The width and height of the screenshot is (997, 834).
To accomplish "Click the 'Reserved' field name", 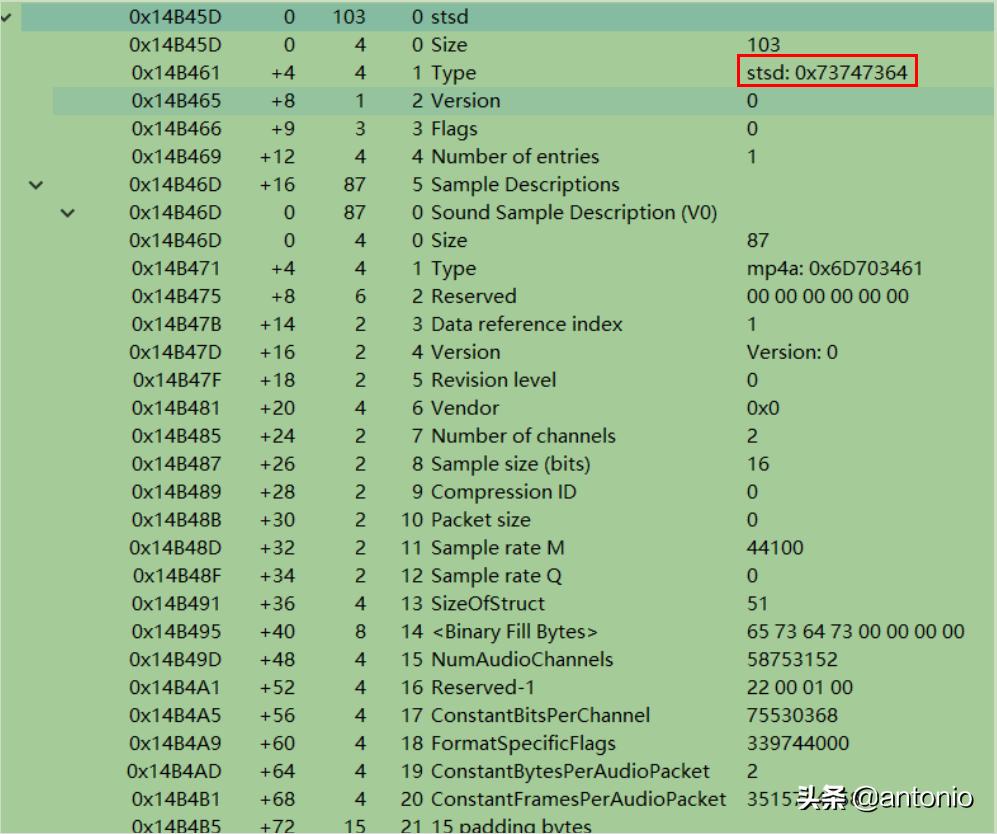I will pos(474,296).
